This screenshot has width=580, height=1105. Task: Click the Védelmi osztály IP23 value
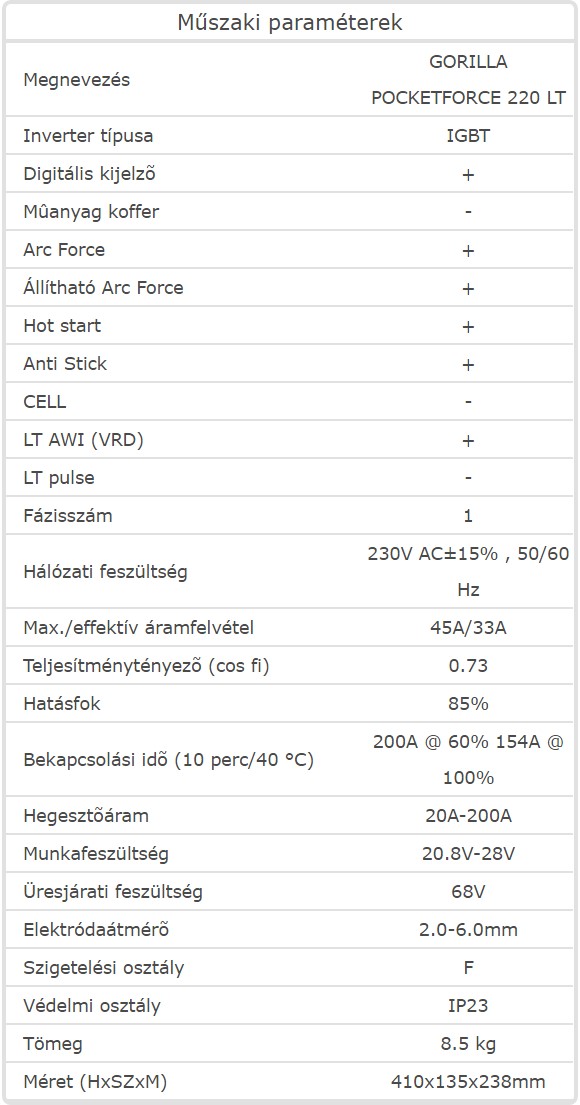tap(468, 1006)
